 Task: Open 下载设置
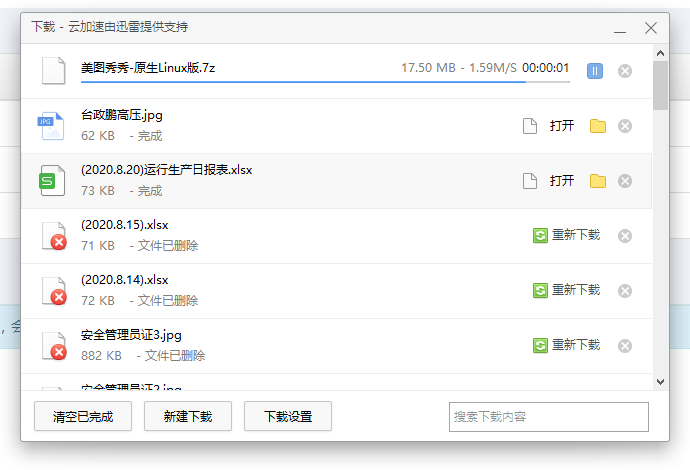click(x=288, y=416)
